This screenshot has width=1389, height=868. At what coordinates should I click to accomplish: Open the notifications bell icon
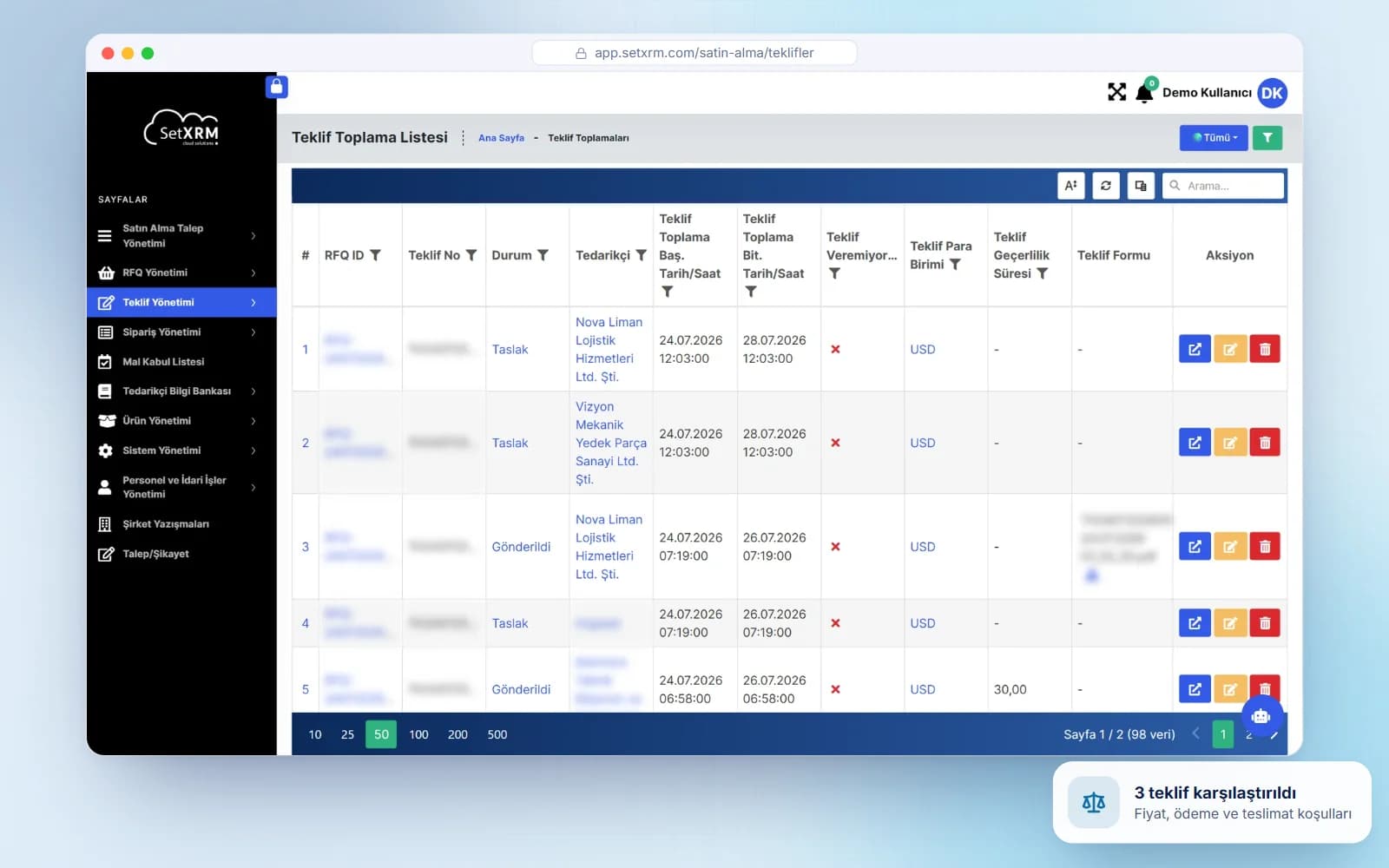[x=1144, y=93]
